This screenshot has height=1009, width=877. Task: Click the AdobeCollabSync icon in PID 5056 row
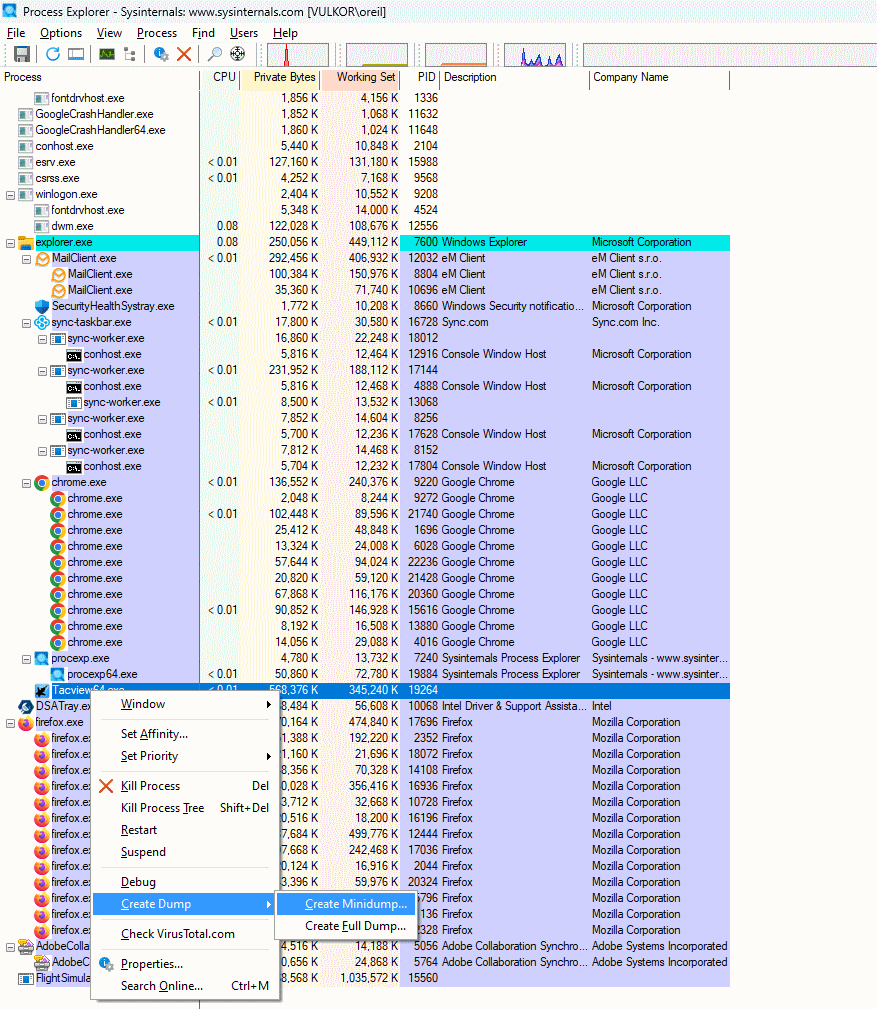tap(26, 947)
